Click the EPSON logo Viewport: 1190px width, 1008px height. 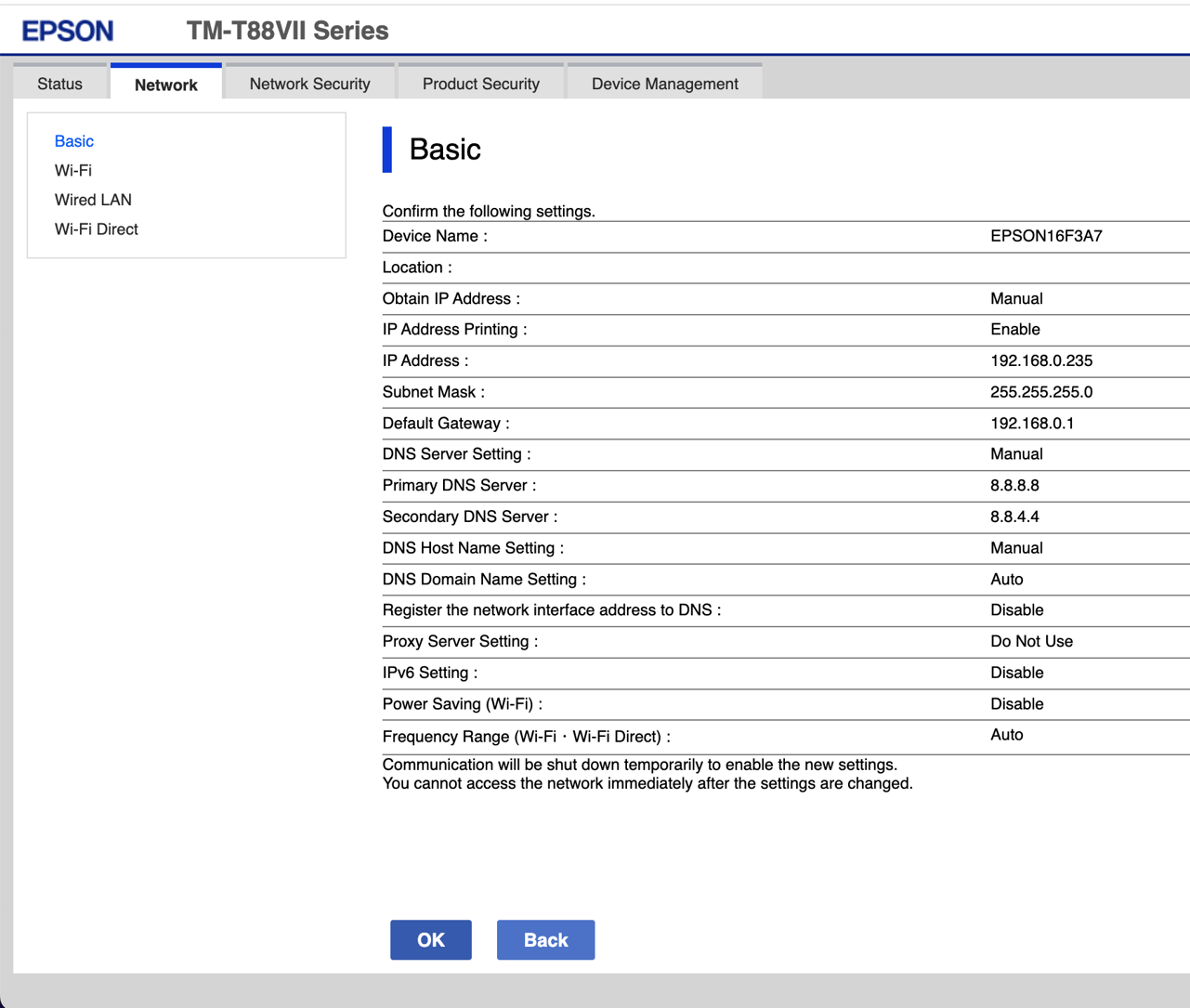66,30
